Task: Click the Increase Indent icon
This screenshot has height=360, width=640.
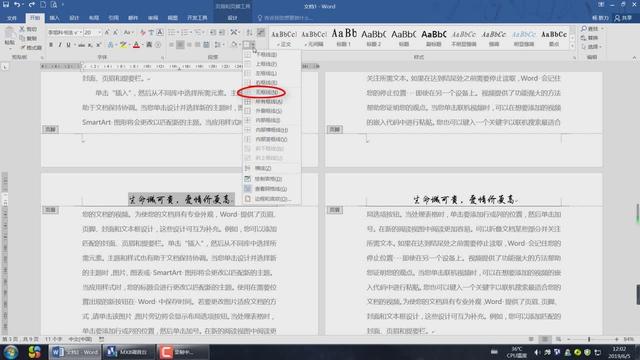Action: pos(222,32)
